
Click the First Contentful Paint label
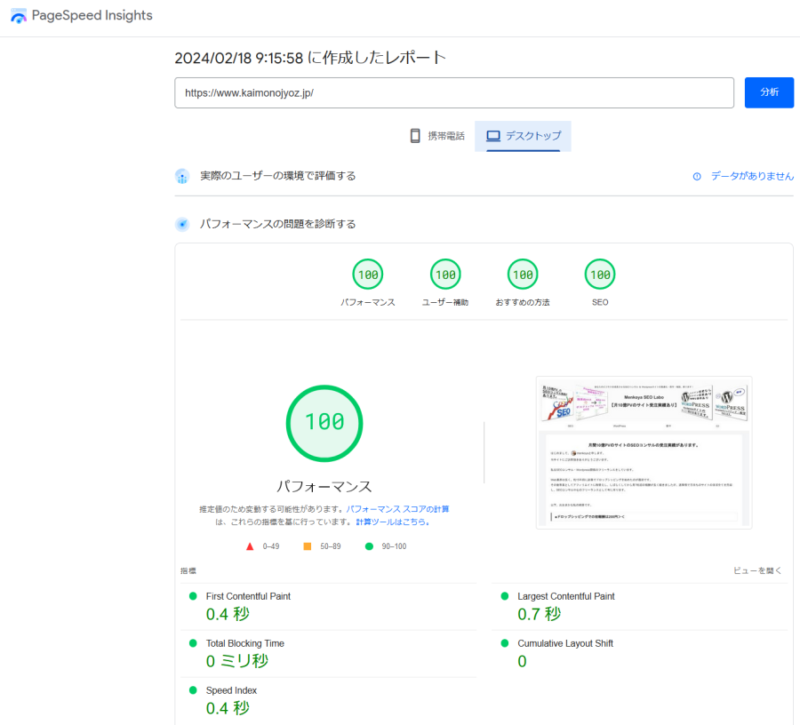tap(248, 596)
